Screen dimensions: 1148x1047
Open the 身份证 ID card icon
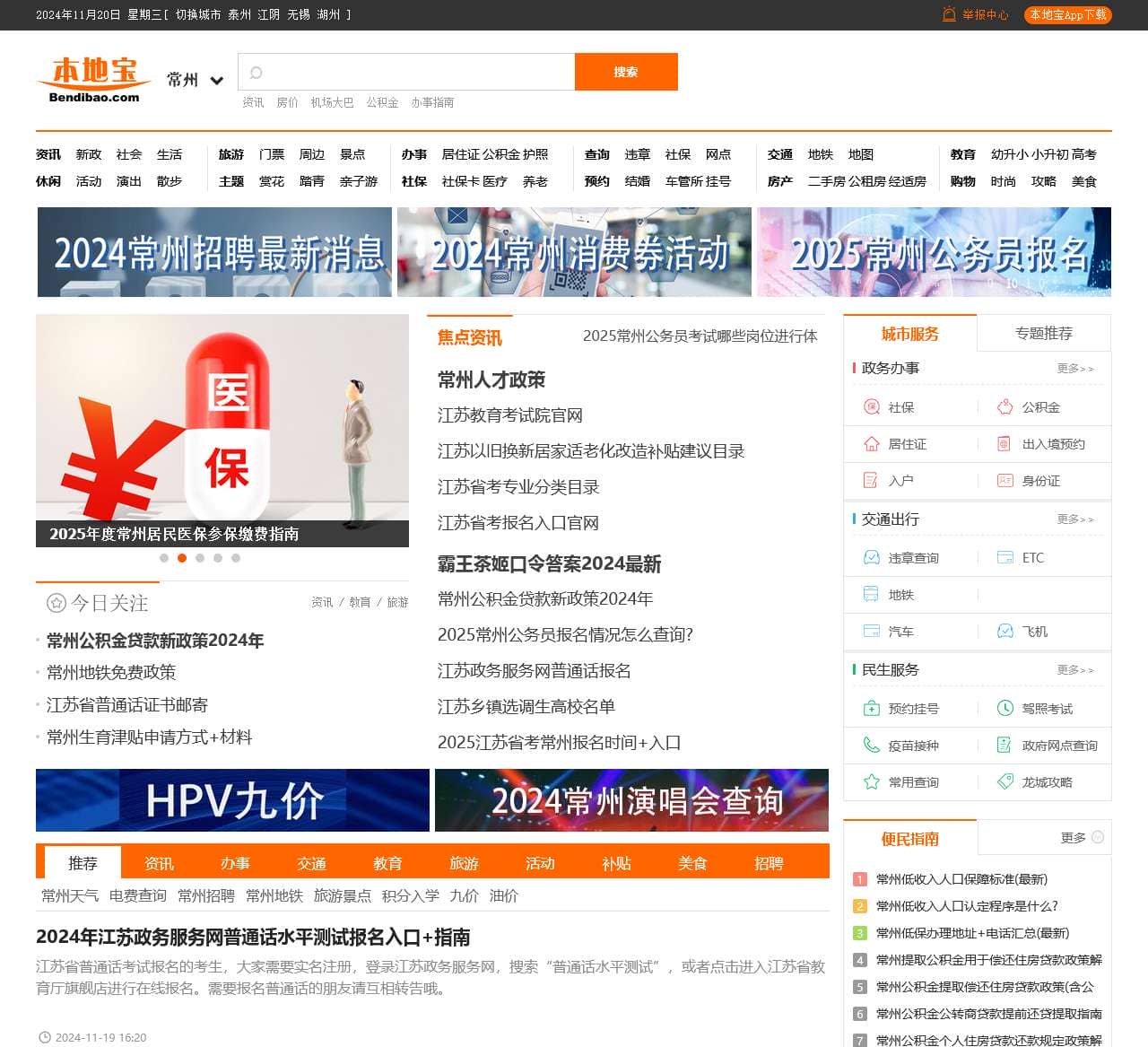[1004, 481]
